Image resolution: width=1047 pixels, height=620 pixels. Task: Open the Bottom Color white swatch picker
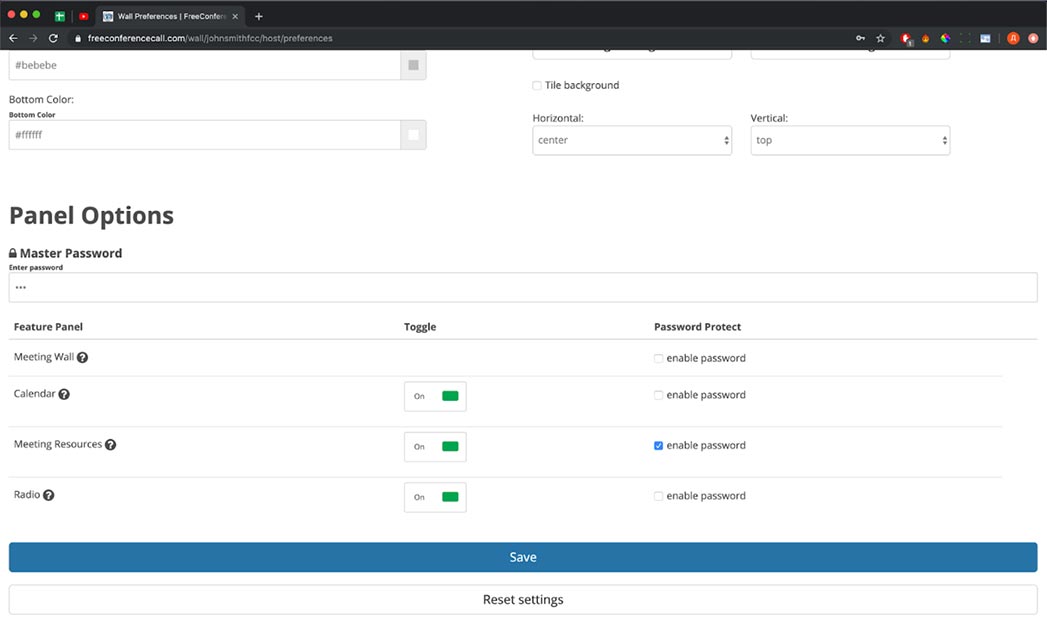pos(413,135)
